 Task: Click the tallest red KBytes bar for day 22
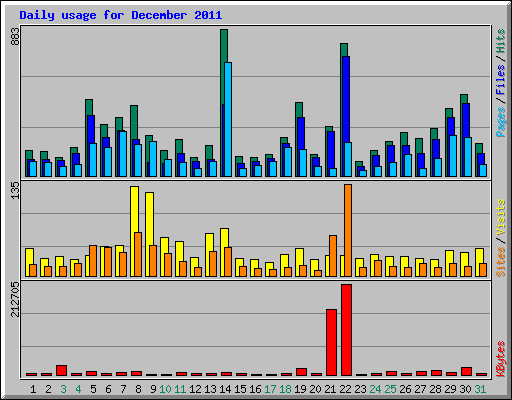tap(346, 330)
